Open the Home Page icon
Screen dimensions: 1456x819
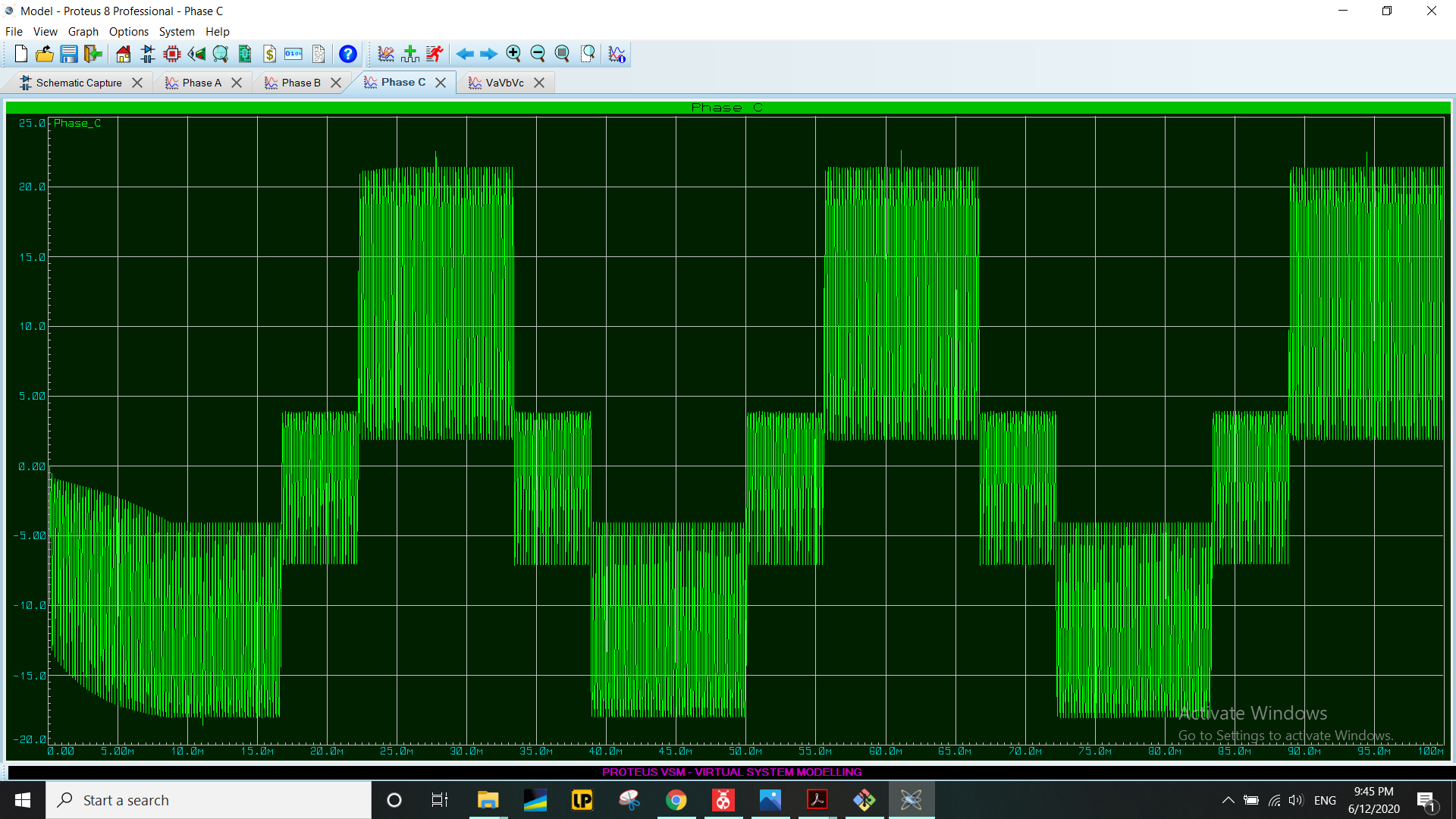[x=123, y=54]
